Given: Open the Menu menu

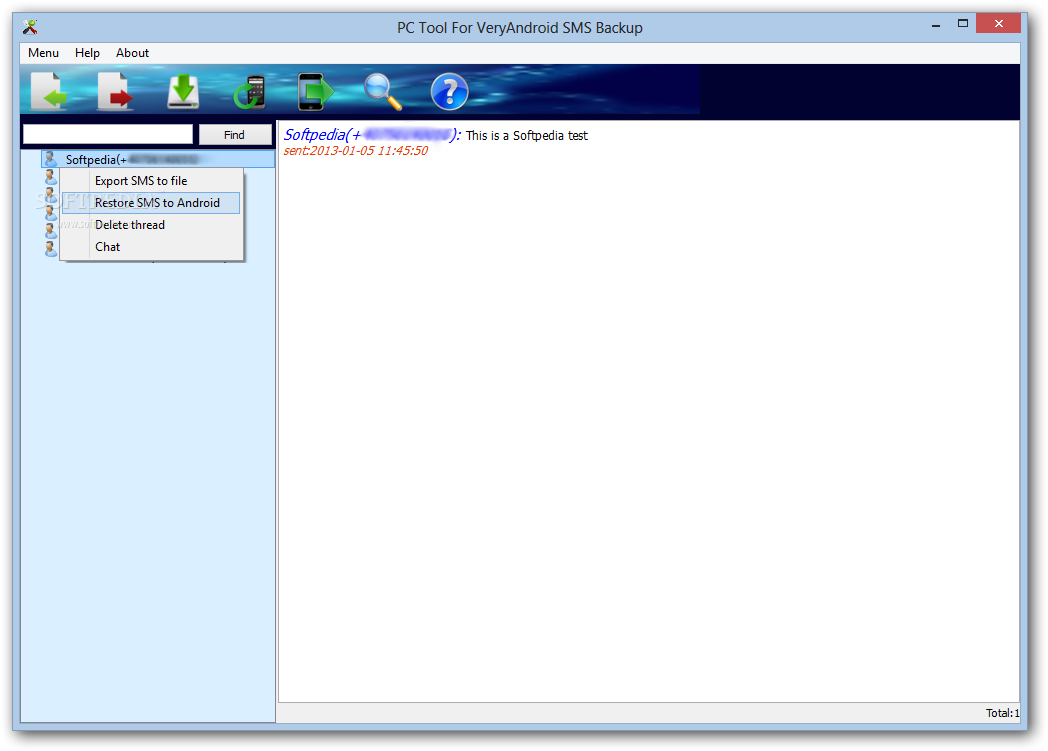Looking at the screenshot, I should coord(43,53).
